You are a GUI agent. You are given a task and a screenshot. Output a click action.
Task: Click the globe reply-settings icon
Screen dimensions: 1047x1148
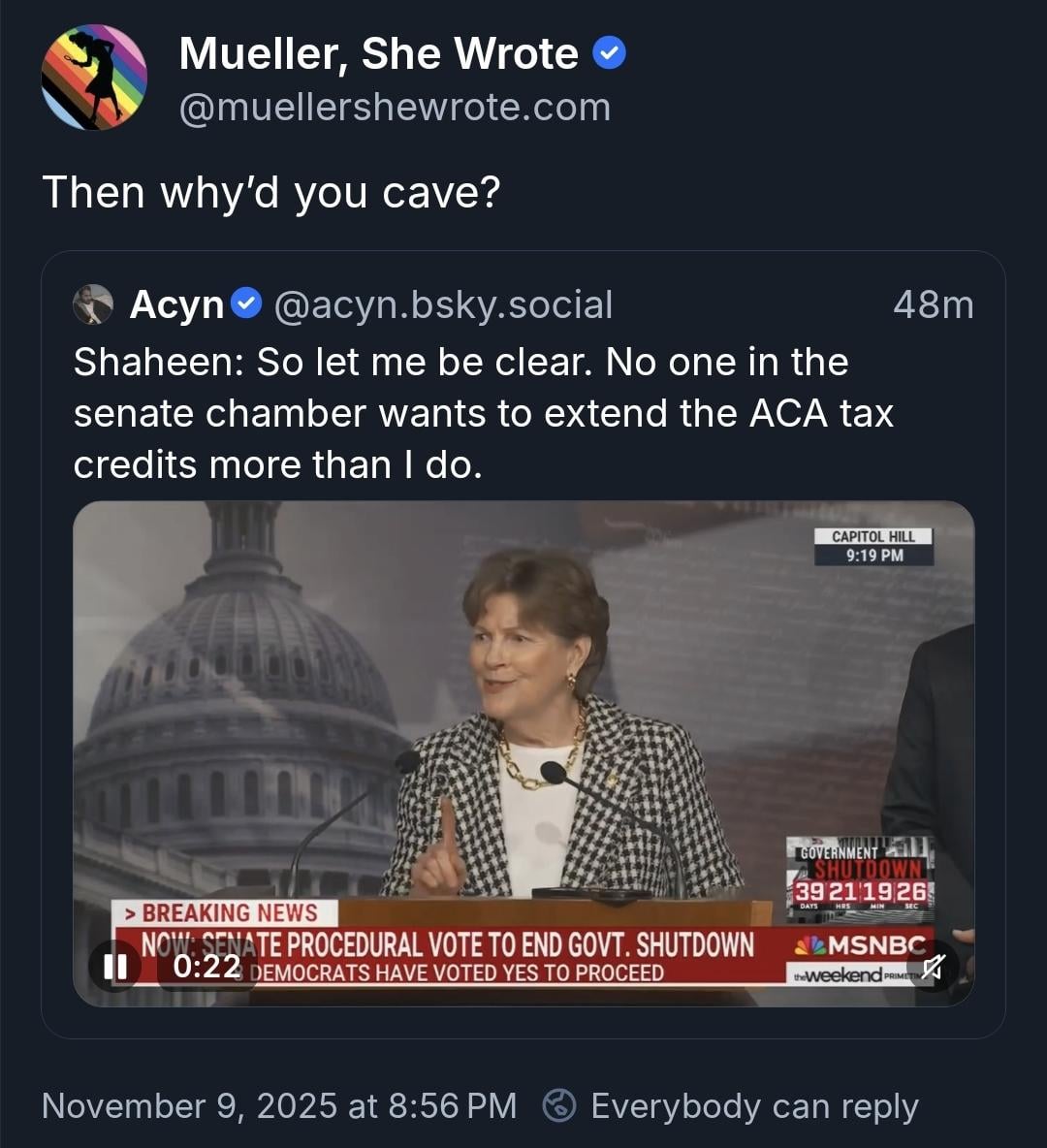[559, 1106]
